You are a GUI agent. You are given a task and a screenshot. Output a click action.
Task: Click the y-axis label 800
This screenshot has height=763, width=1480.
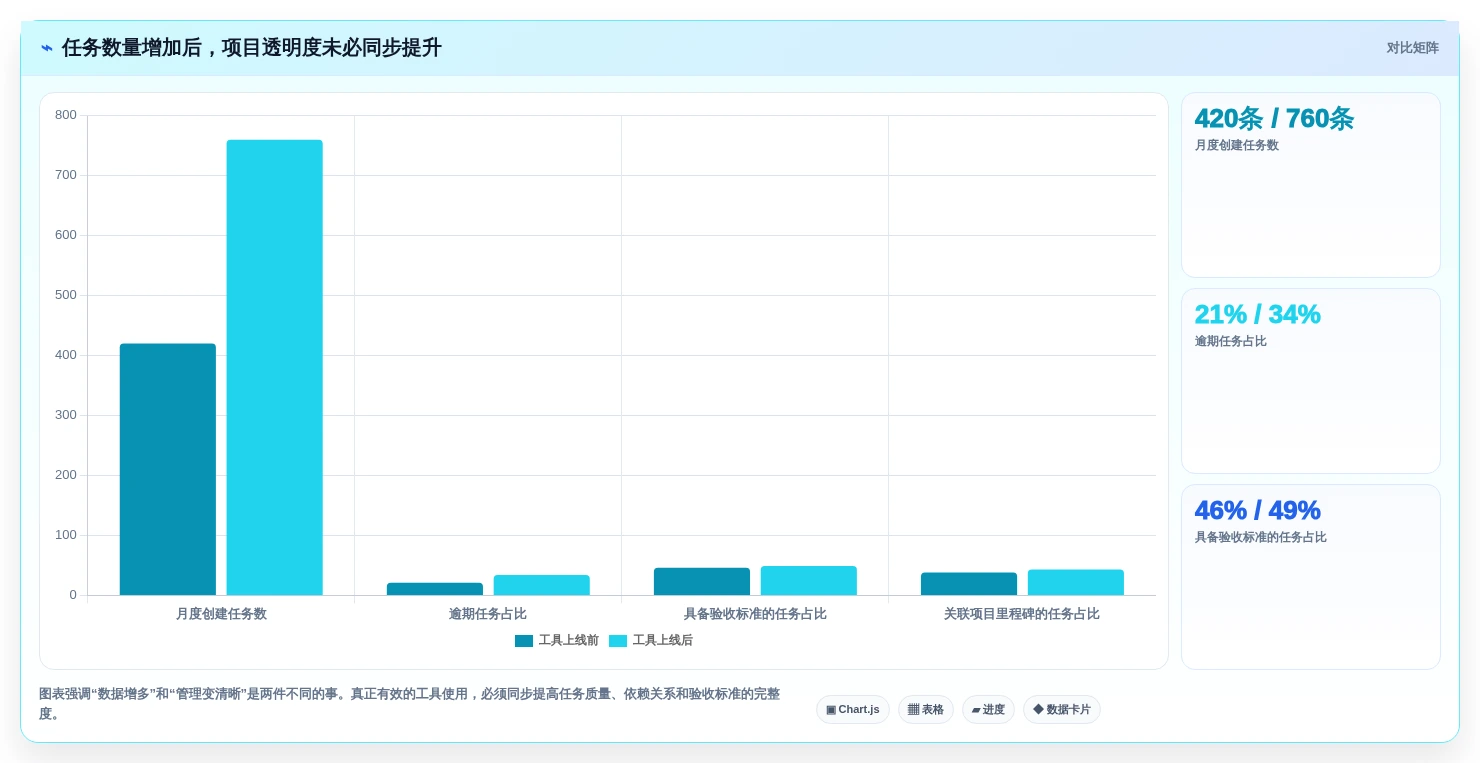click(x=66, y=115)
